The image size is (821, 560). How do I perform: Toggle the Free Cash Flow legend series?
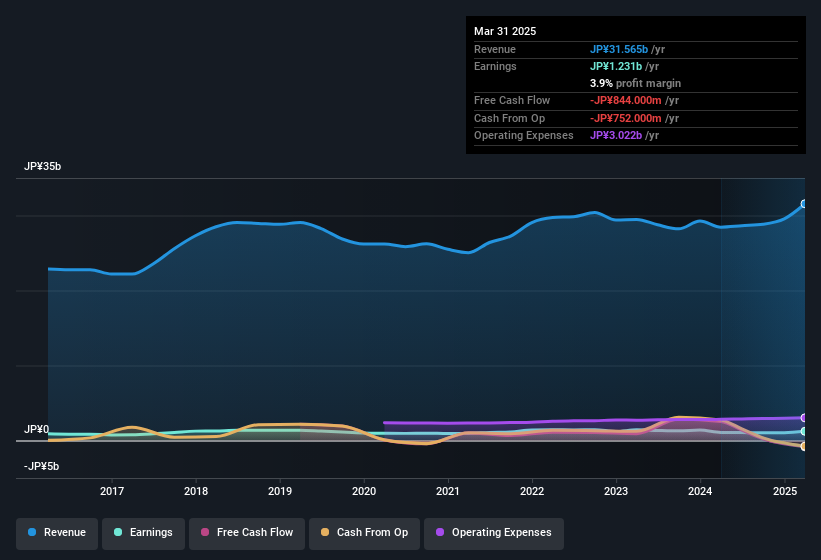click(247, 533)
